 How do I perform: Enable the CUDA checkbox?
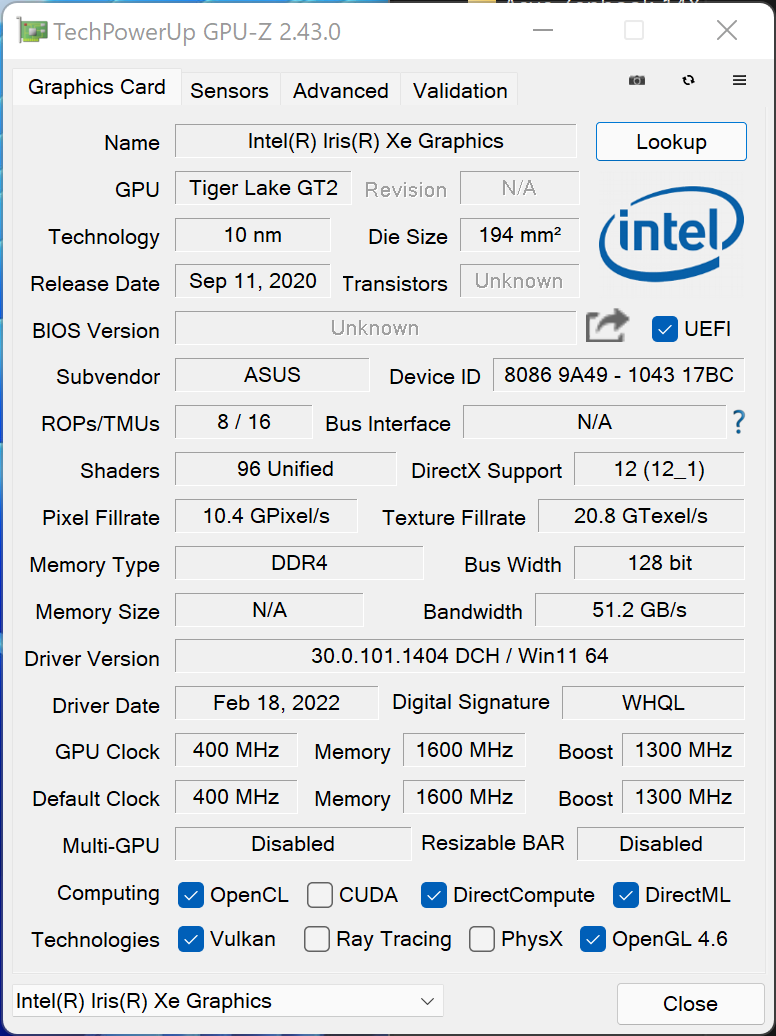pos(320,895)
